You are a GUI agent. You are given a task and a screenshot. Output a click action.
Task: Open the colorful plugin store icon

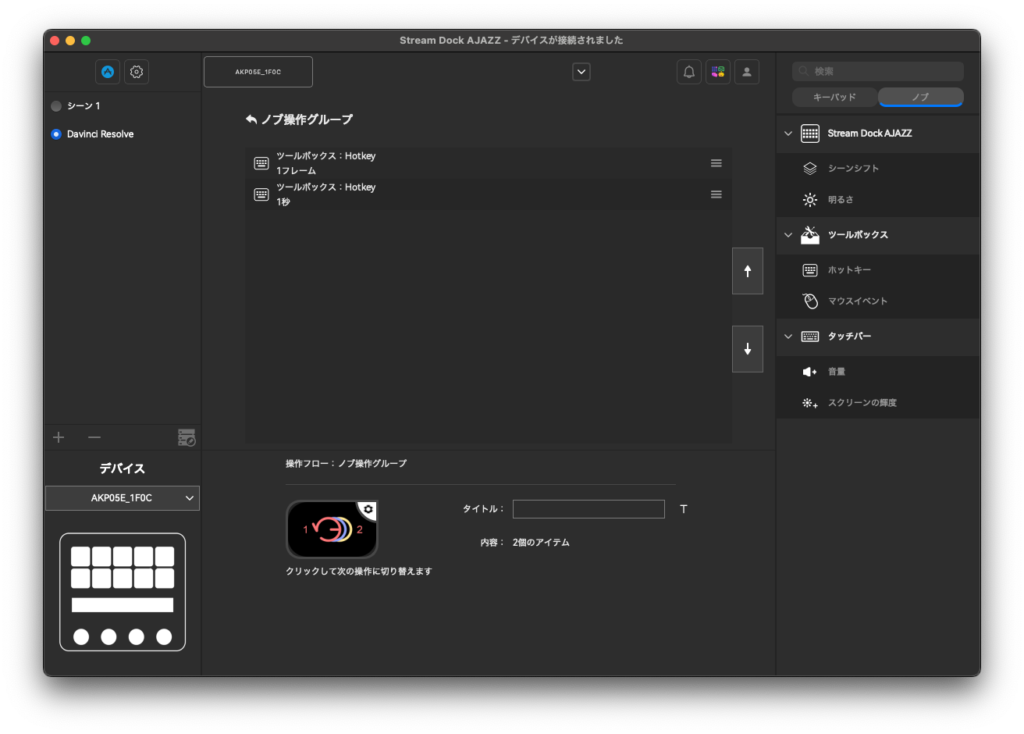coord(717,71)
